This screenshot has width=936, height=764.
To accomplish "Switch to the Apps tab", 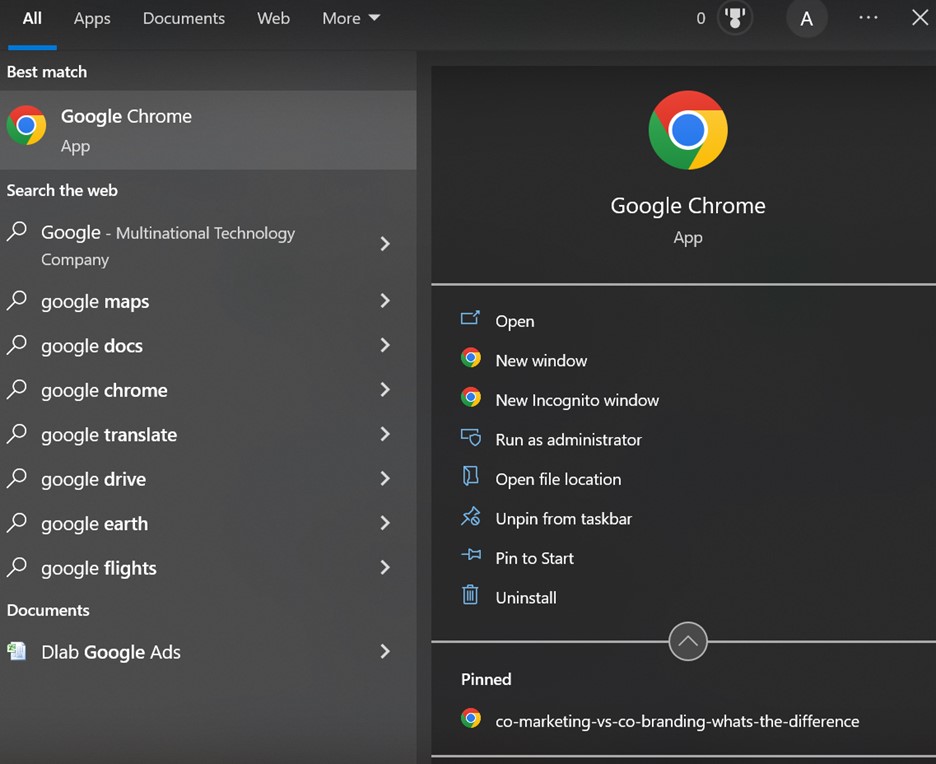I will point(92,18).
